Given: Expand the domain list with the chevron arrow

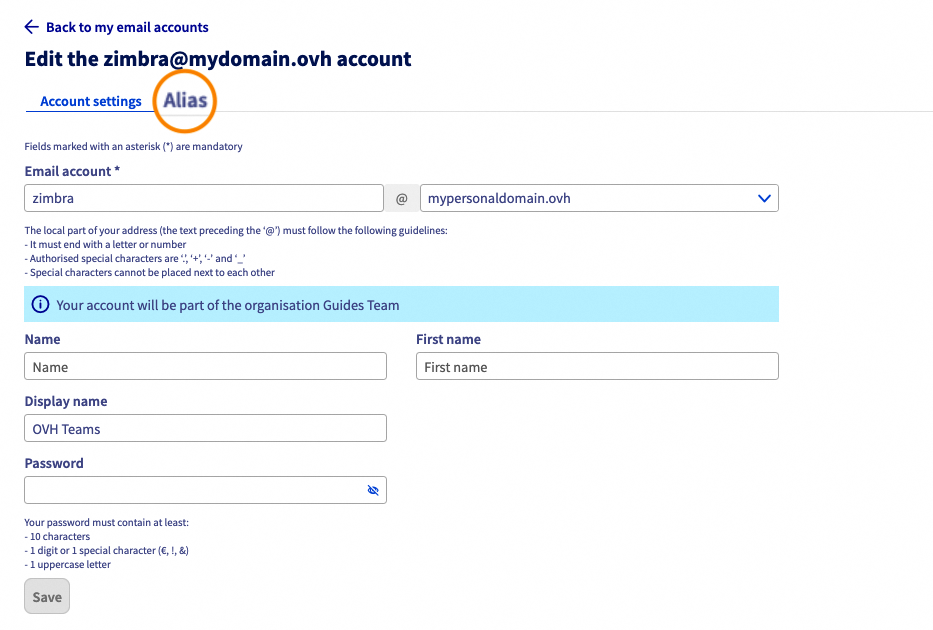Looking at the screenshot, I should (765, 198).
